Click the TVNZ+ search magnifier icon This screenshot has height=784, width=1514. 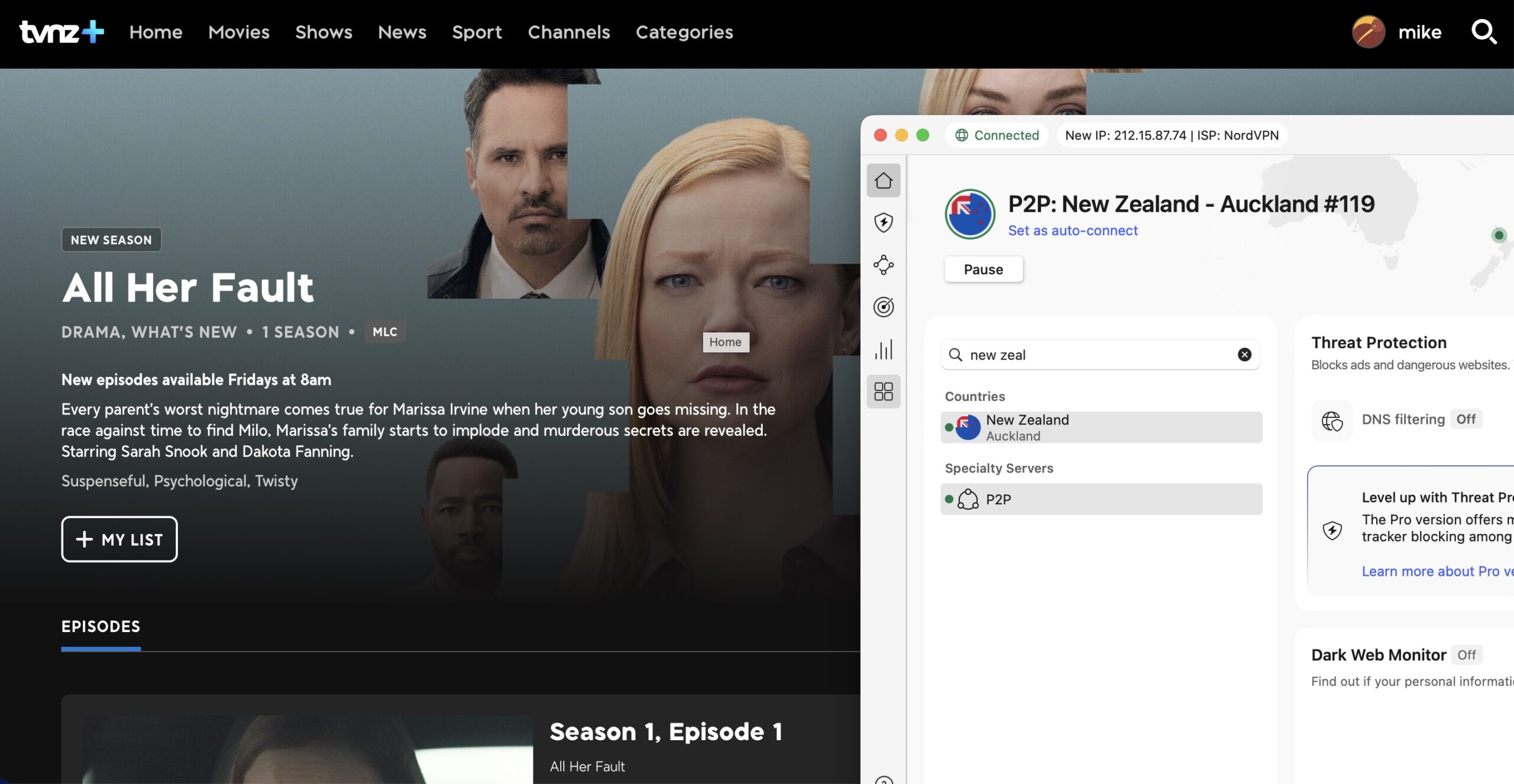click(x=1483, y=32)
